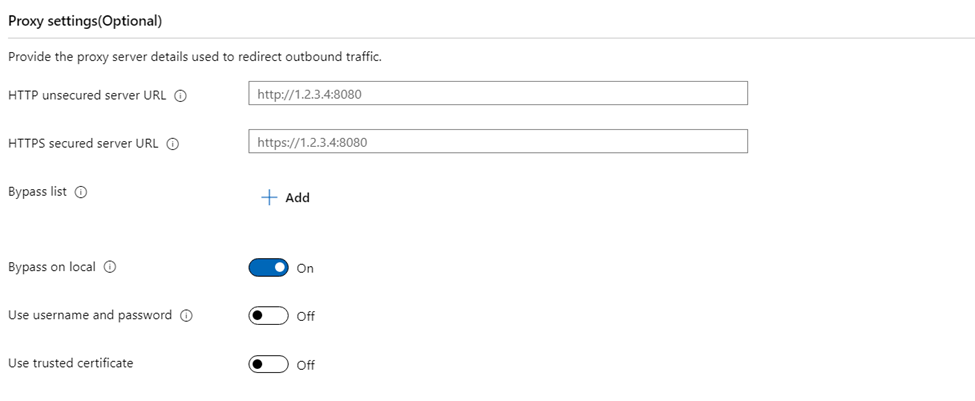Viewport: 975px width, 401px height.
Task: Select the Bypass list label text
Action: tap(37, 191)
